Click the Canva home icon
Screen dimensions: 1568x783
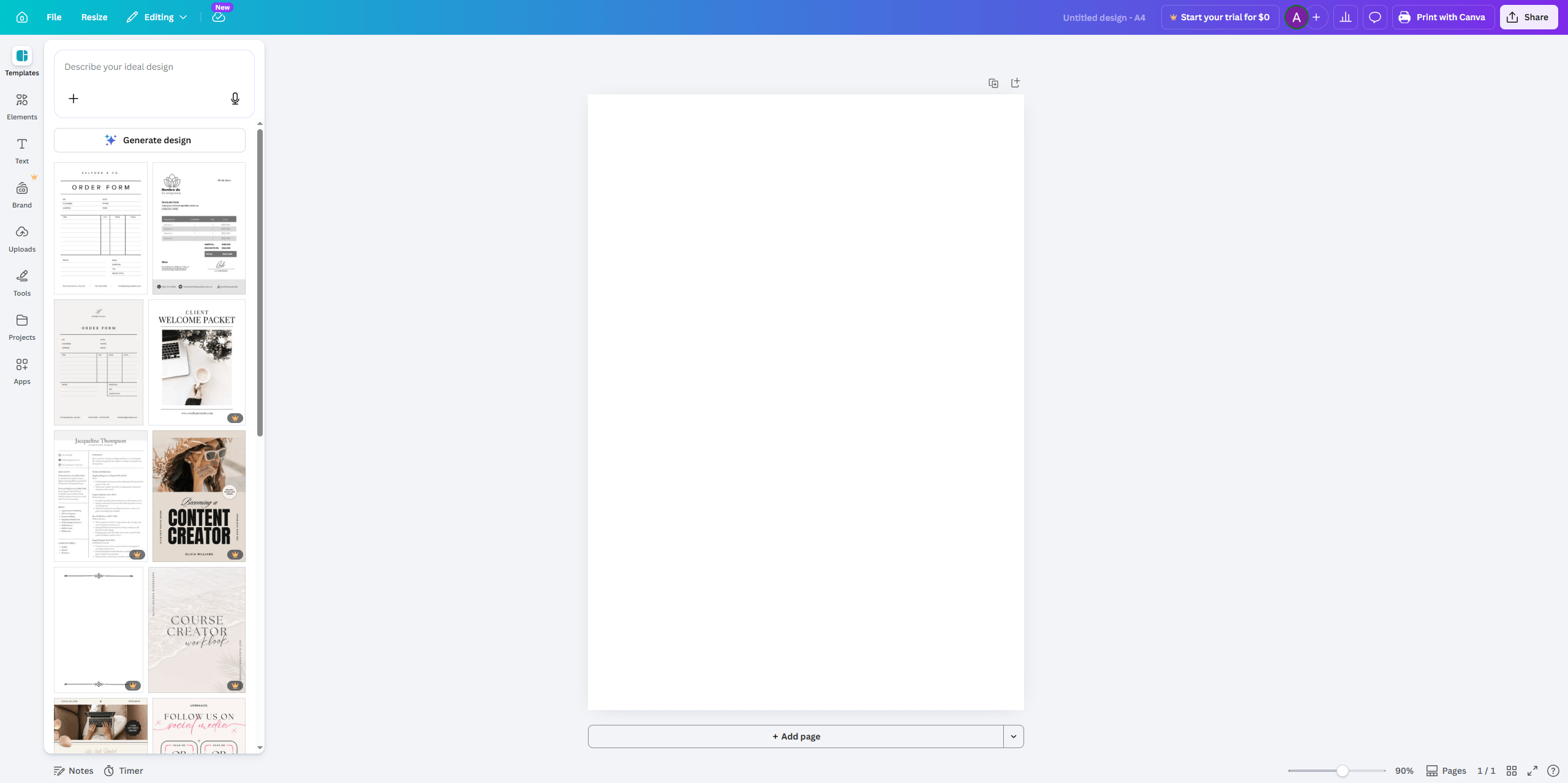(x=22, y=17)
